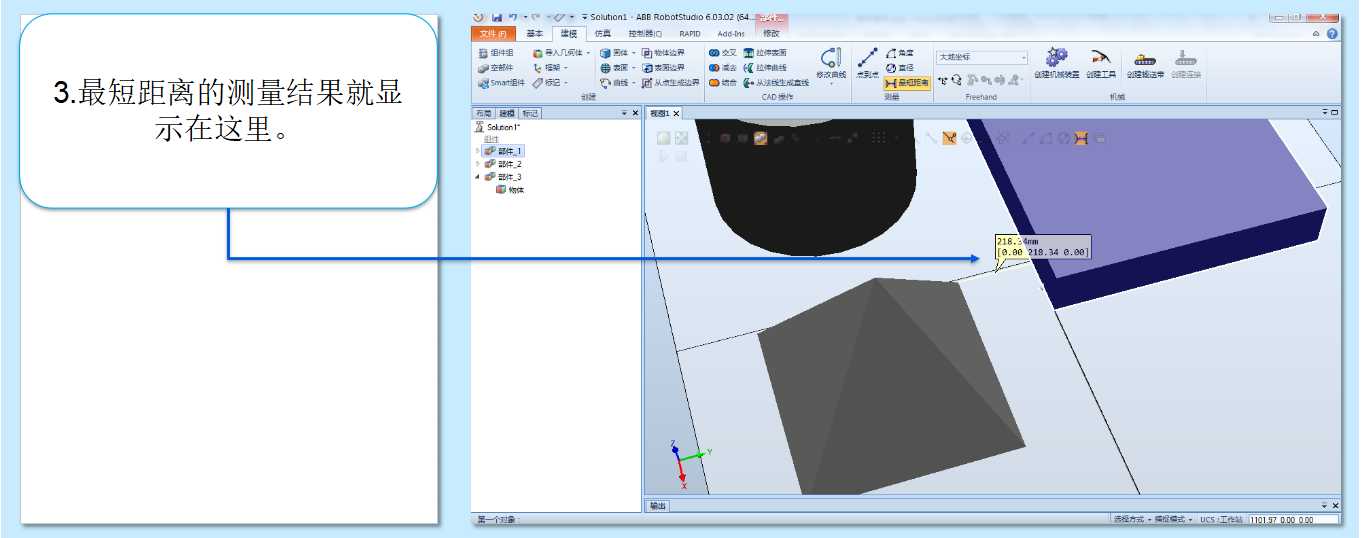
Task: Toggle shortest distance icon in view toolbar
Action: [1081, 138]
